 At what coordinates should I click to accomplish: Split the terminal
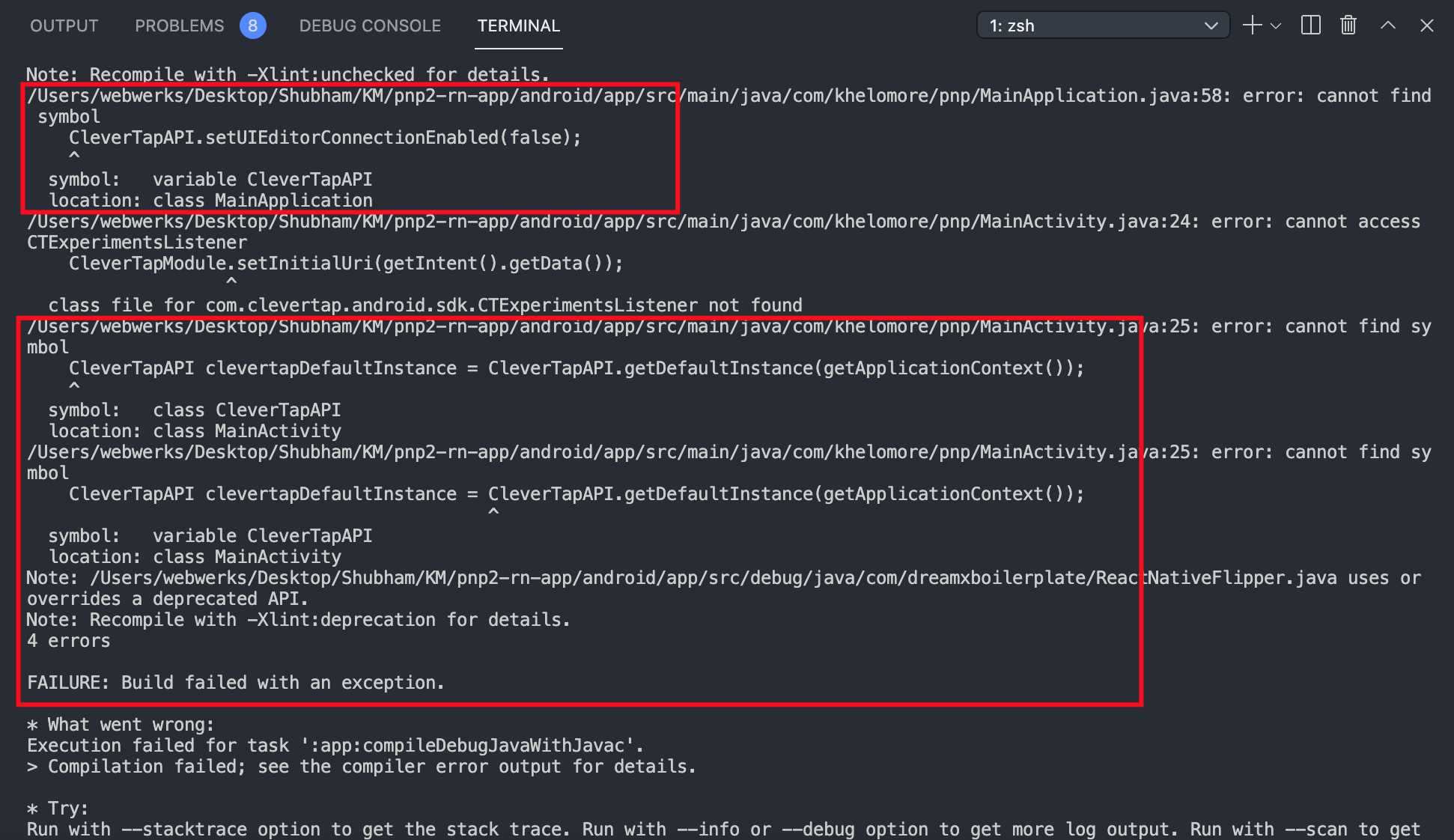pyautogui.click(x=1310, y=25)
